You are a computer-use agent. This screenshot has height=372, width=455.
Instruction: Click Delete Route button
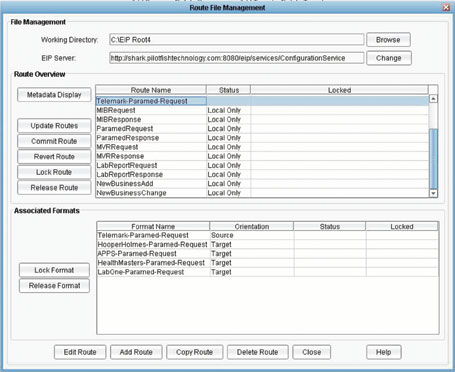tap(258, 352)
